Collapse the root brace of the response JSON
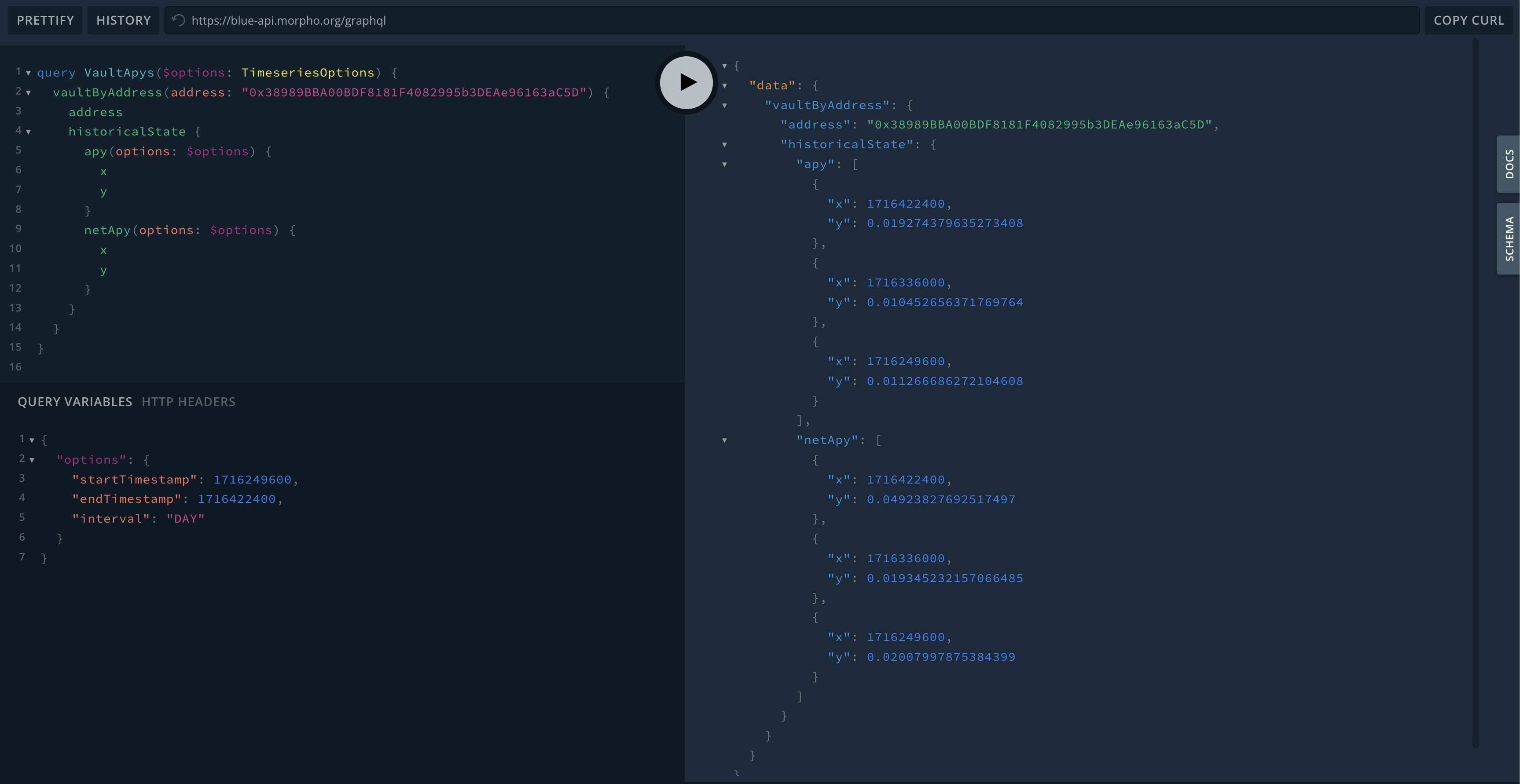This screenshot has height=784, width=1520. pyautogui.click(x=725, y=66)
